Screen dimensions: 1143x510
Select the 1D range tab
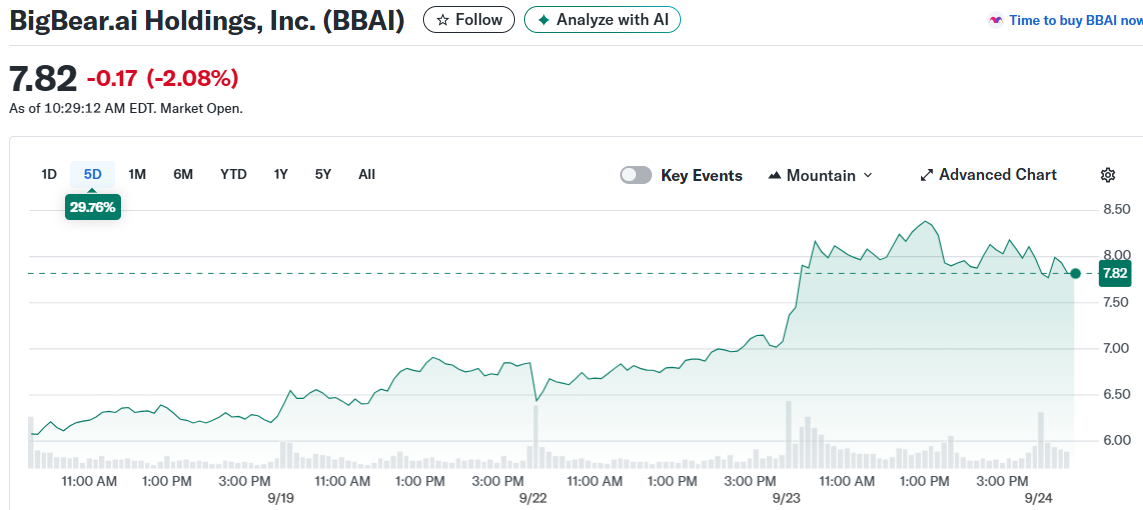[49, 174]
